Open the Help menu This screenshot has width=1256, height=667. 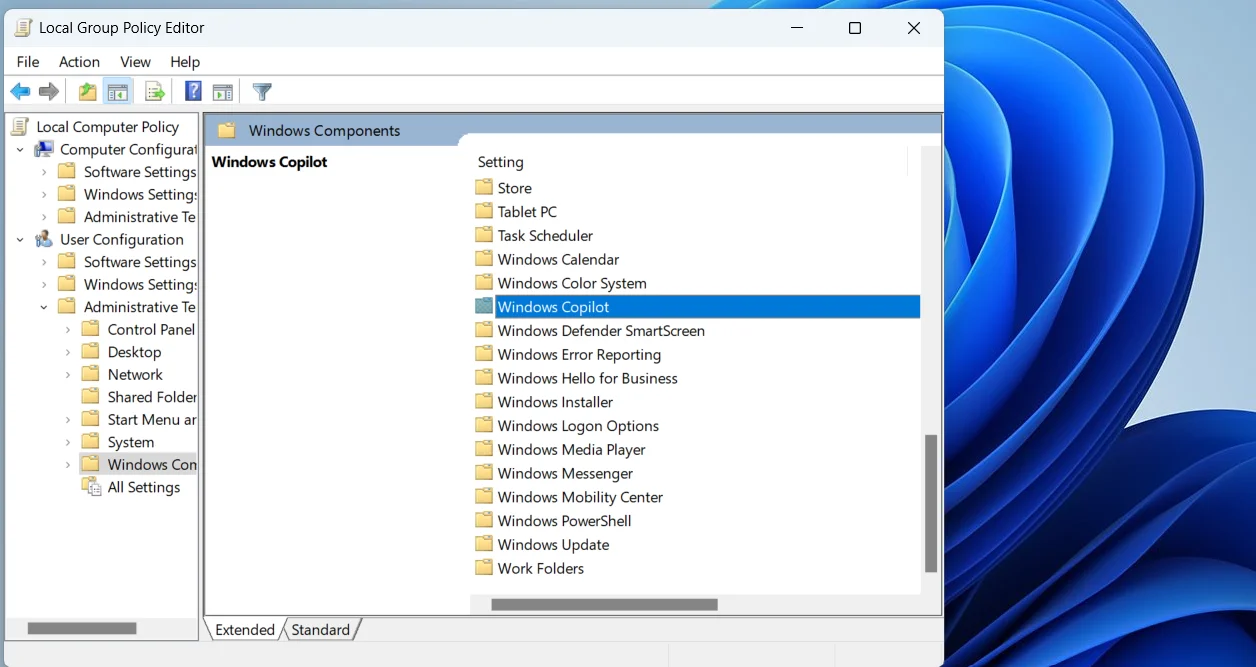(x=185, y=62)
